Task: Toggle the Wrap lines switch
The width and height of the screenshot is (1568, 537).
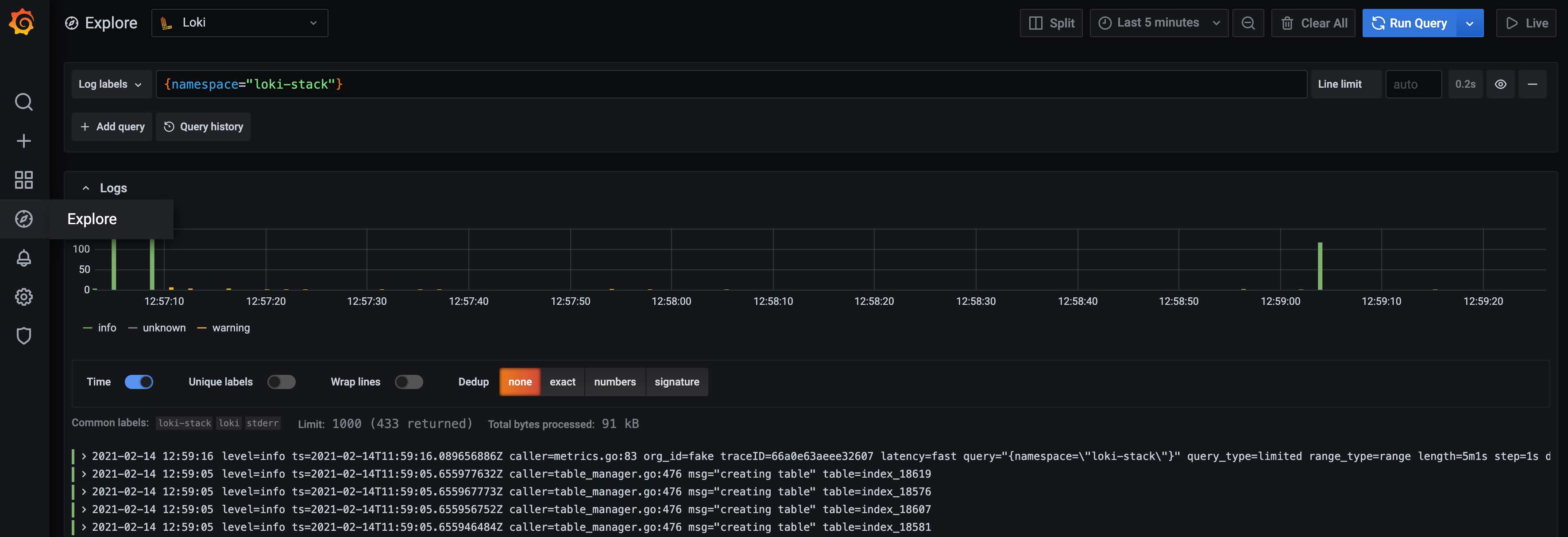Action: (409, 382)
